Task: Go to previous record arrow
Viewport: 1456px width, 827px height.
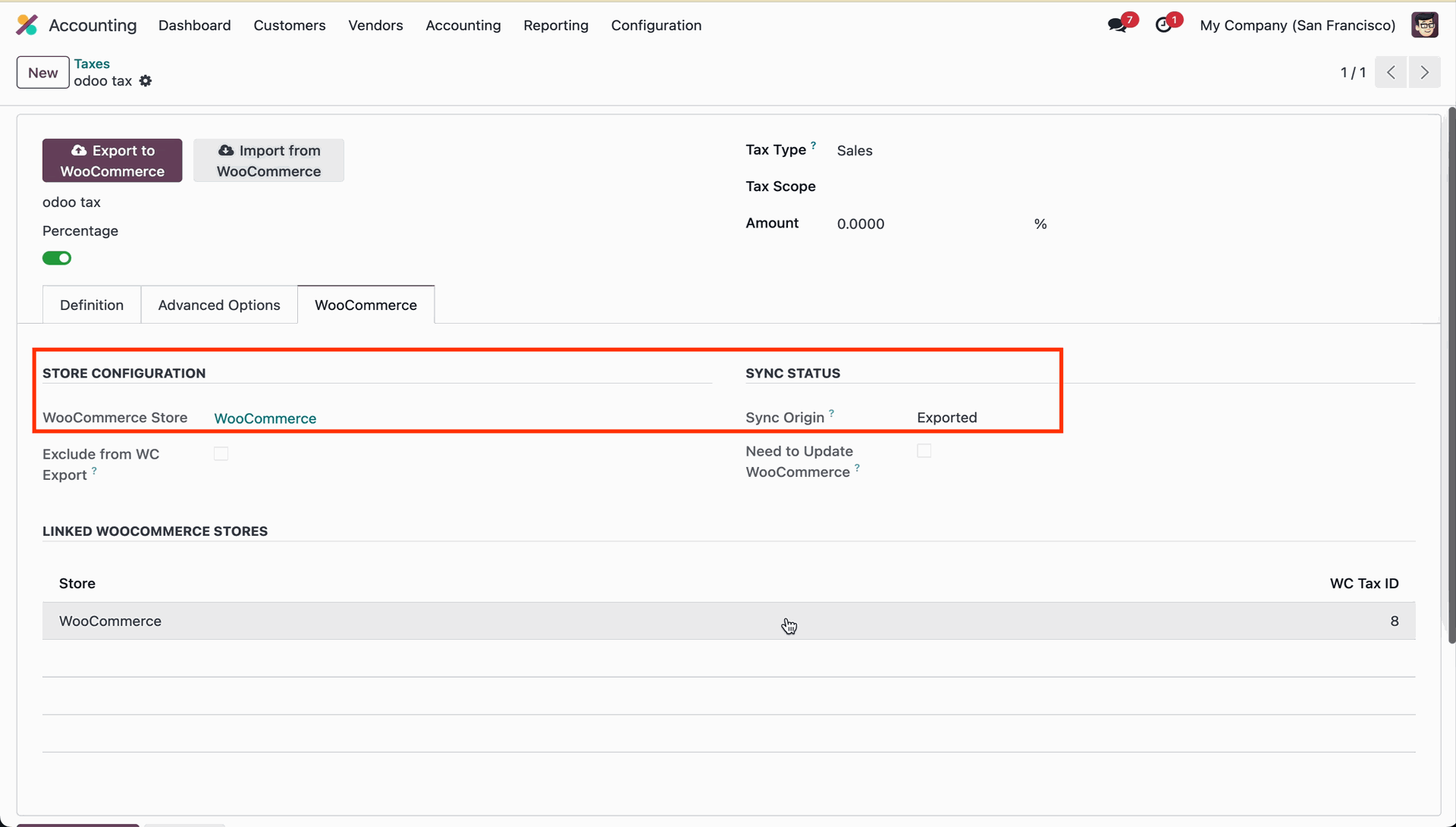Action: 1391,72
